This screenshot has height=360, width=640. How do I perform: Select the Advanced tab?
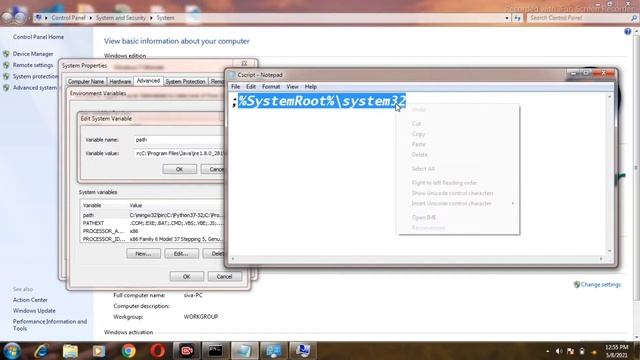tap(148, 81)
